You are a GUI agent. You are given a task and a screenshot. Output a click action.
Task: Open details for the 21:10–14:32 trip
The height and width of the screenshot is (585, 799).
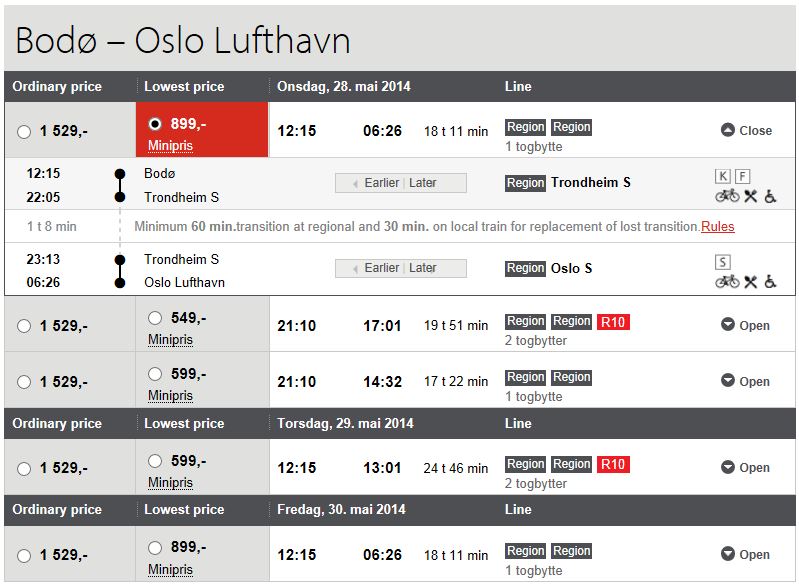click(745, 381)
